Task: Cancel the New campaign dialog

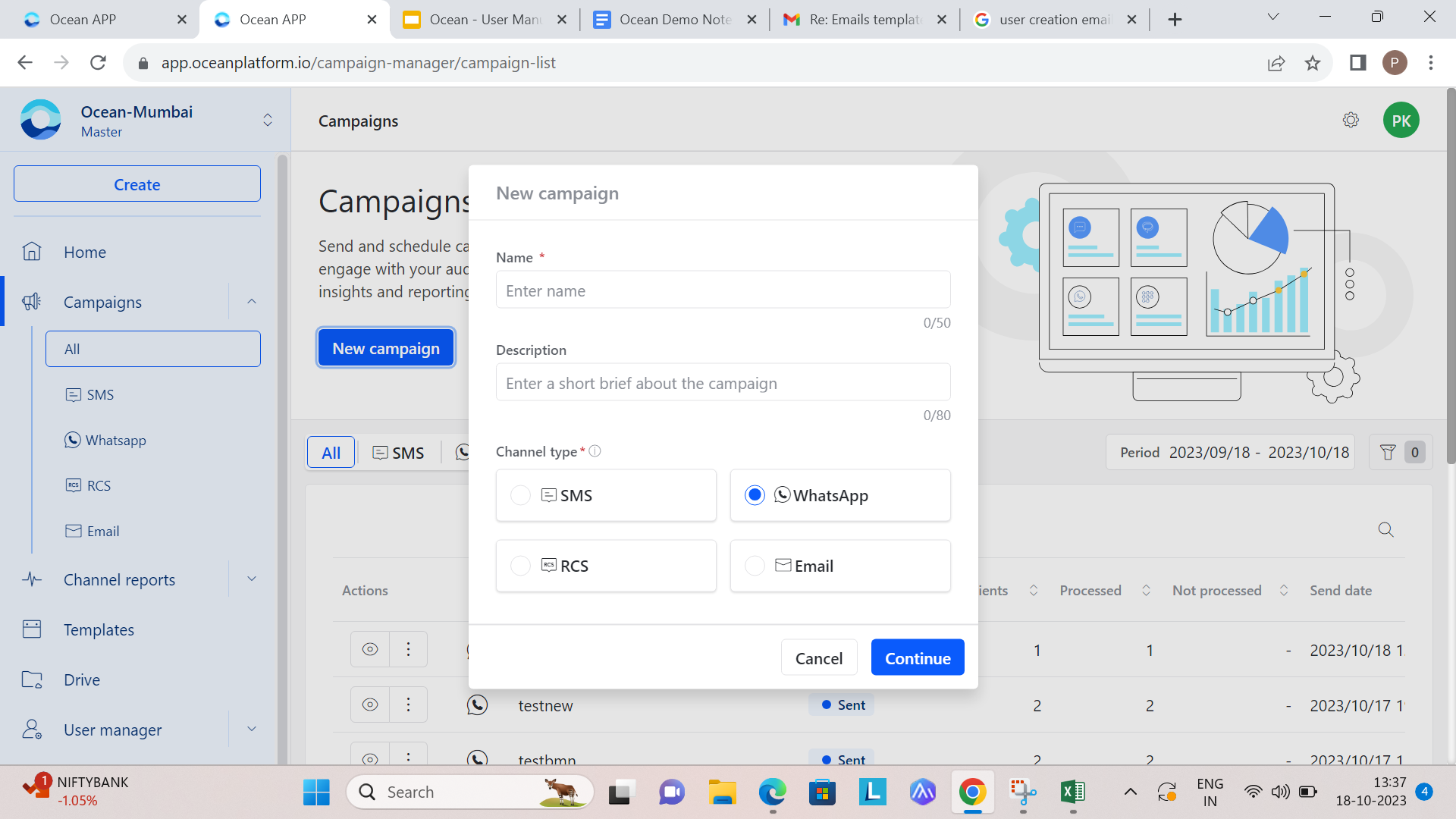Action: tap(818, 657)
